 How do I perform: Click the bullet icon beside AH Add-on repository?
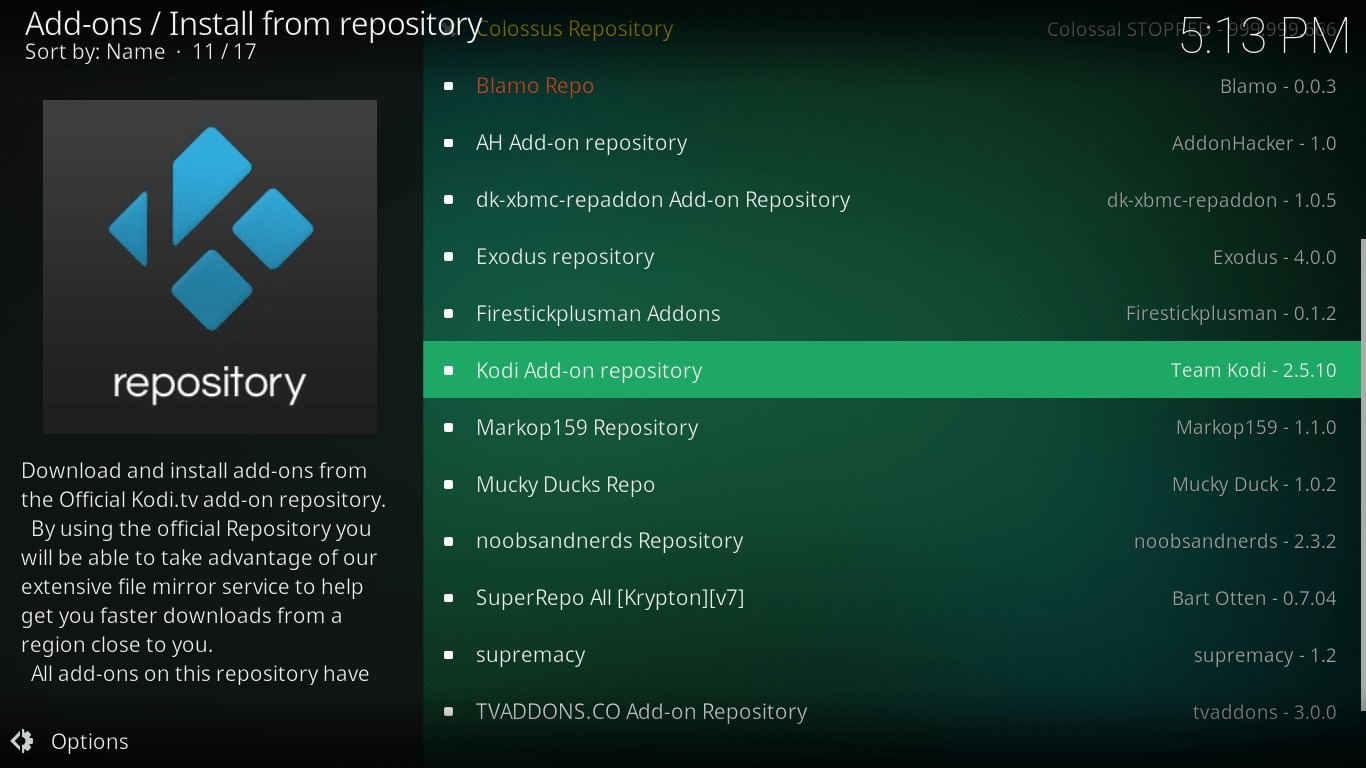449,143
